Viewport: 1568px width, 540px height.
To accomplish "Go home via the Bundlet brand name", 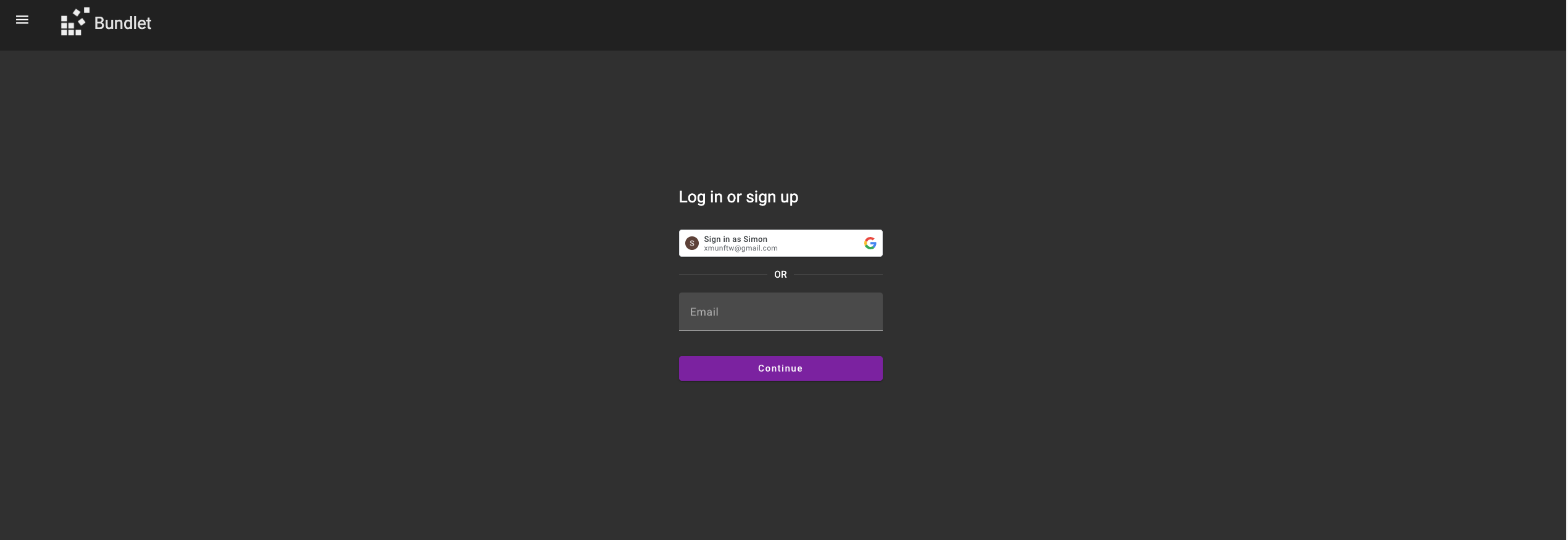I will coord(123,23).
